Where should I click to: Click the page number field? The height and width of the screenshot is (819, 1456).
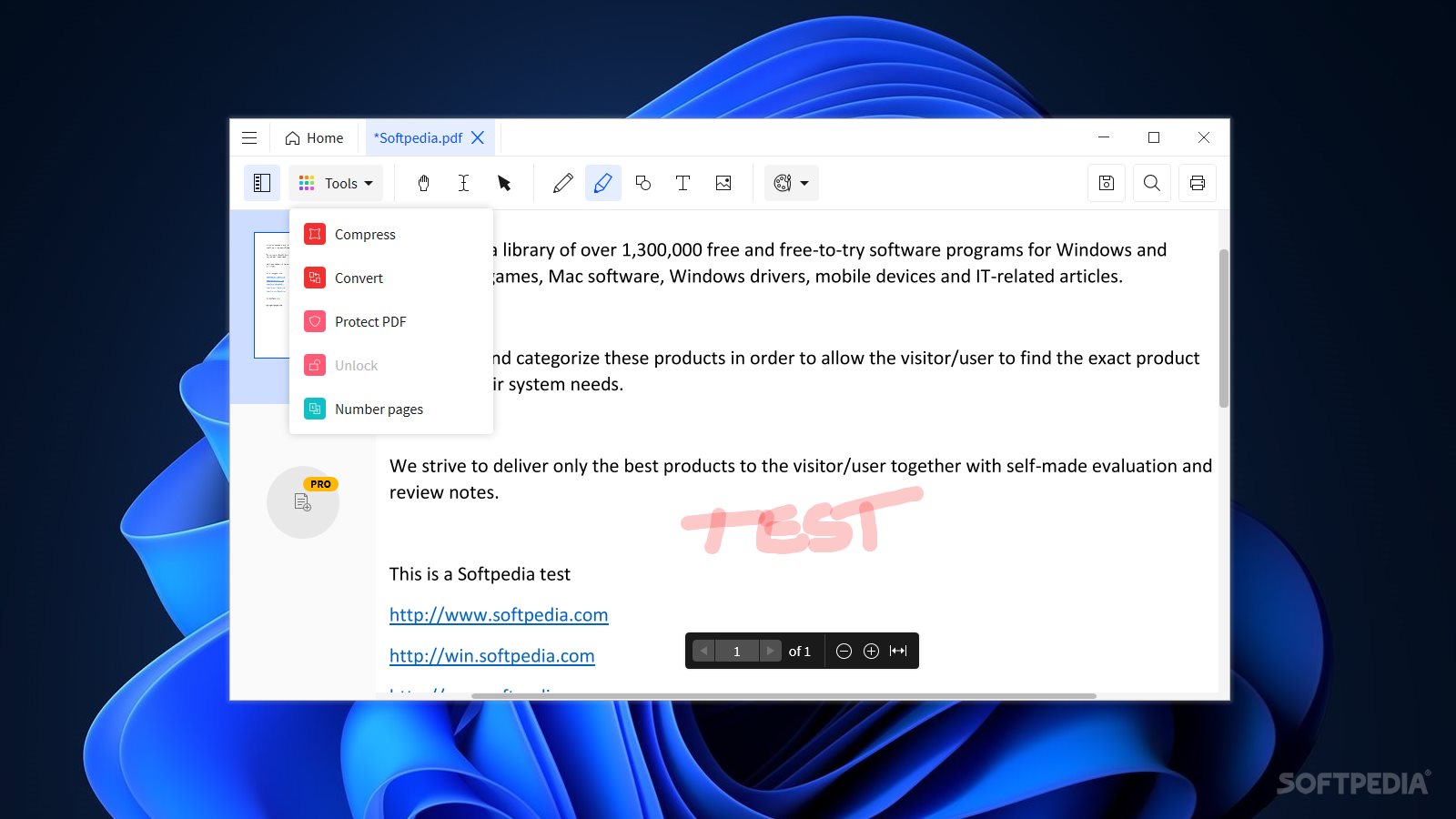point(737,651)
